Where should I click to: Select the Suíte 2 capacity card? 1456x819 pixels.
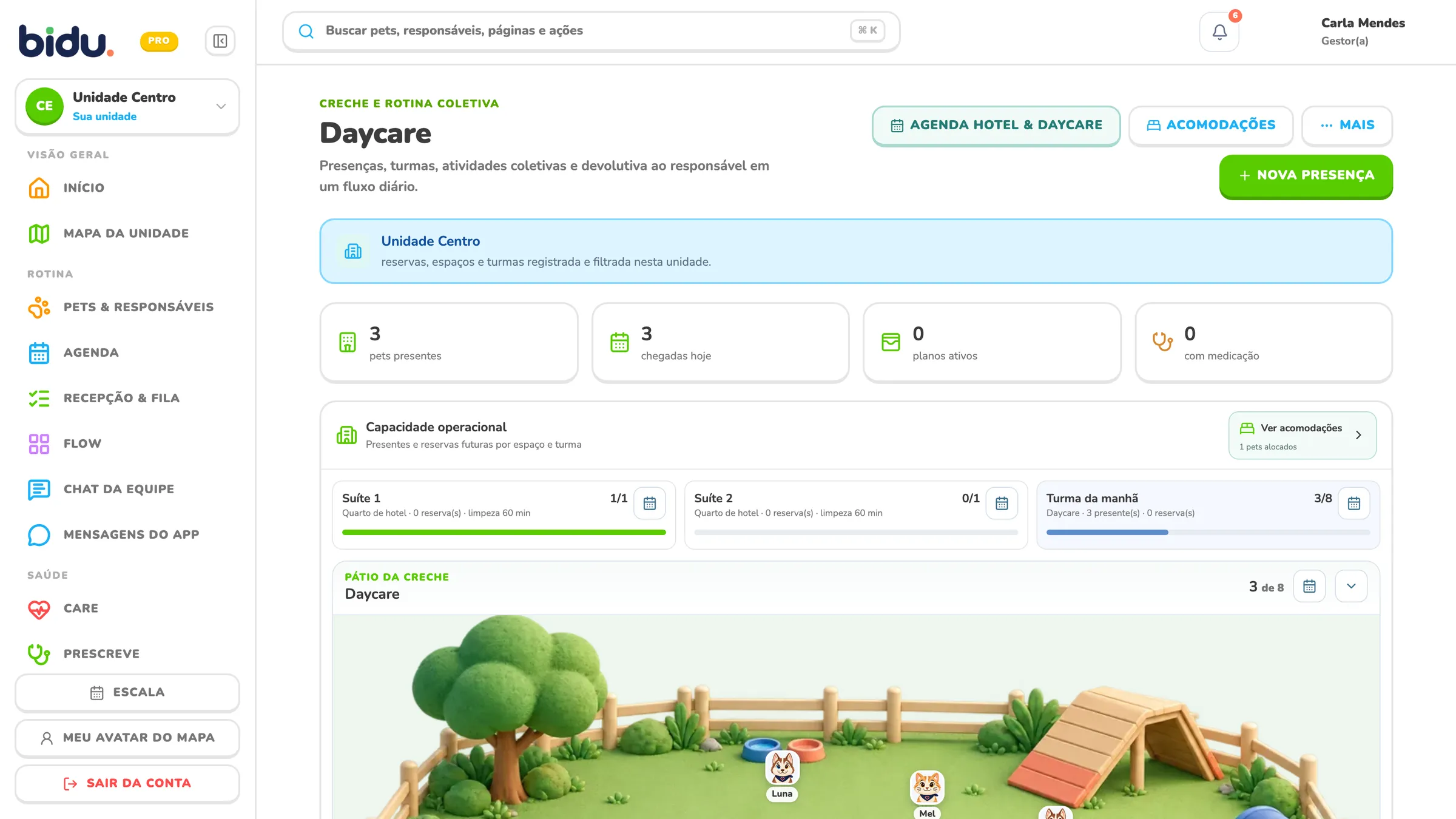(x=856, y=515)
